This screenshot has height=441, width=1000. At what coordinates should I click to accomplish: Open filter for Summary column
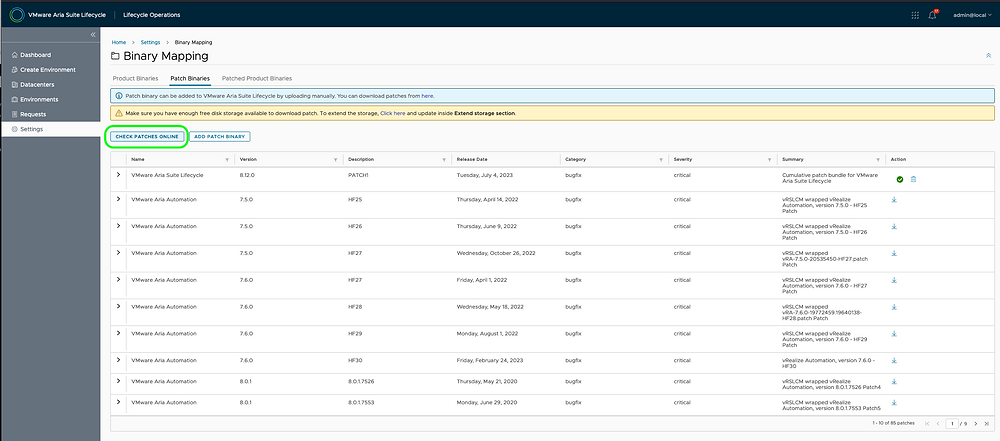(x=878, y=160)
